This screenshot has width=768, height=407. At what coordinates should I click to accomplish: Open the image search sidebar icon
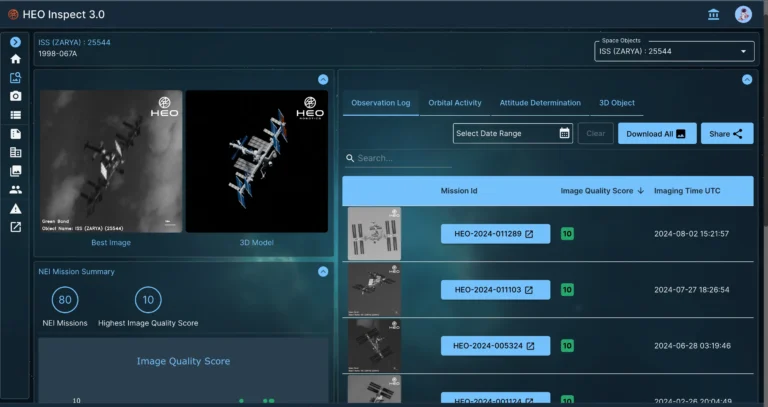click(x=15, y=78)
